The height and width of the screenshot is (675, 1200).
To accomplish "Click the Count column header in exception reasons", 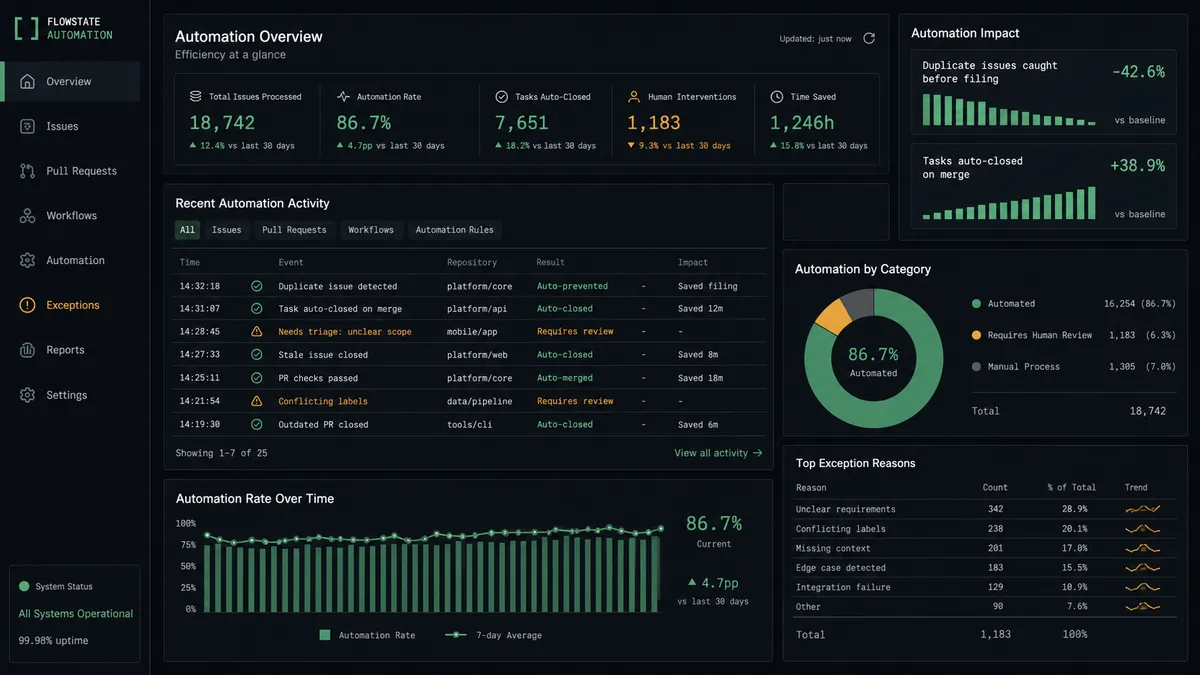I will (995, 488).
